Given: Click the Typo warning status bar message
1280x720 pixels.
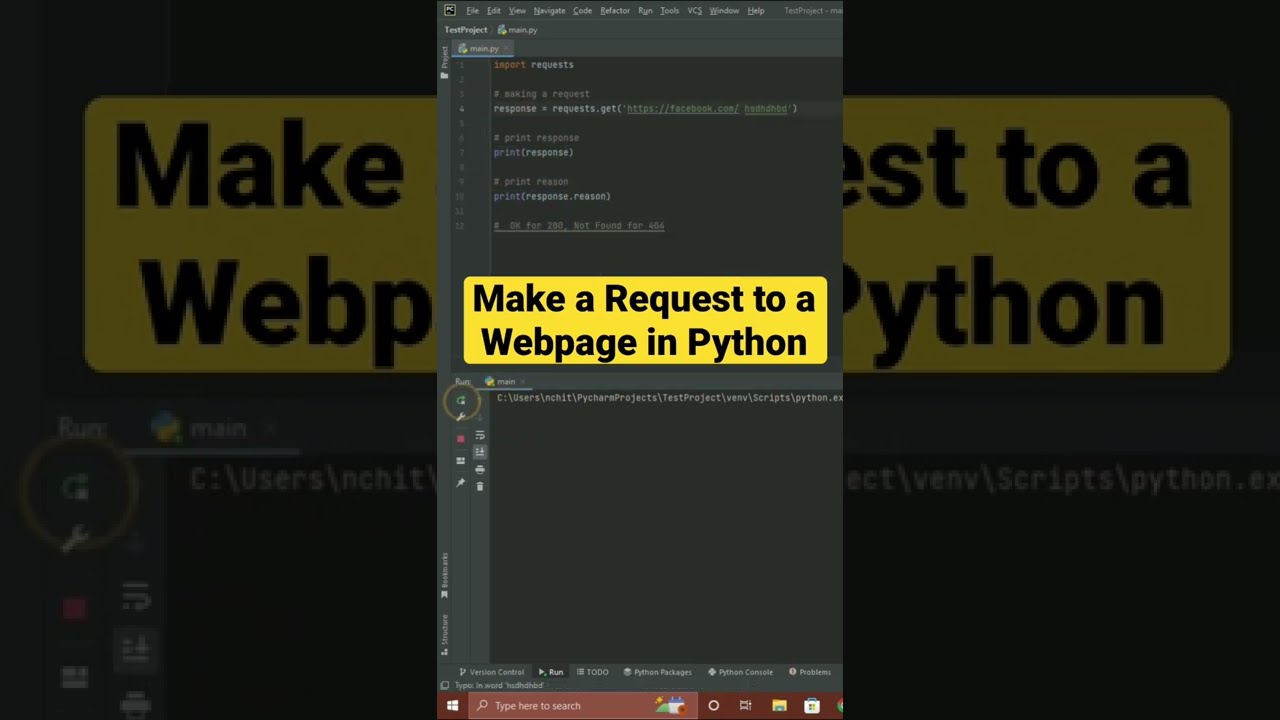Looking at the screenshot, I should pos(499,686).
